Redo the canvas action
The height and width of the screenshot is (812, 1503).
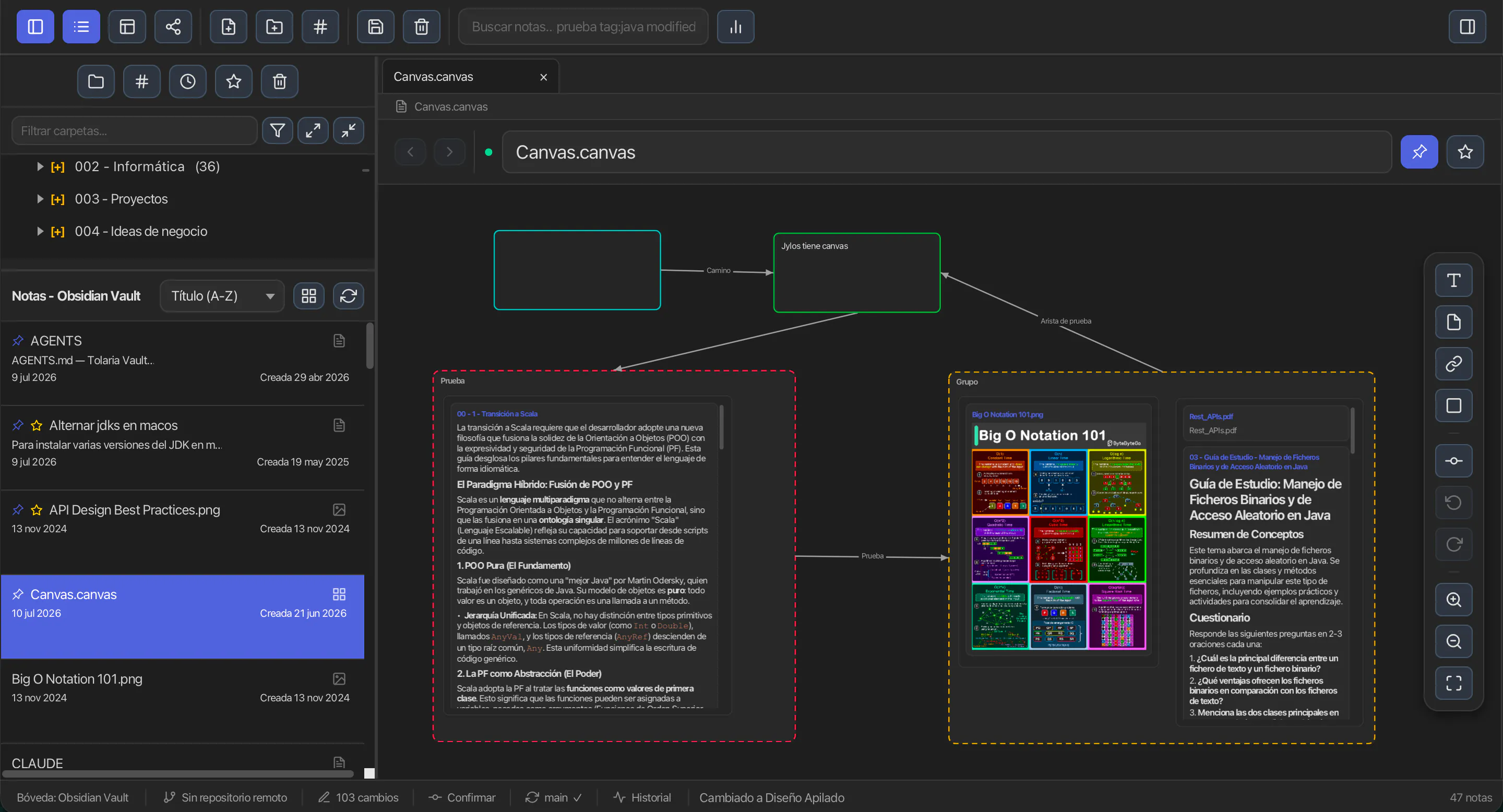(1454, 544)
